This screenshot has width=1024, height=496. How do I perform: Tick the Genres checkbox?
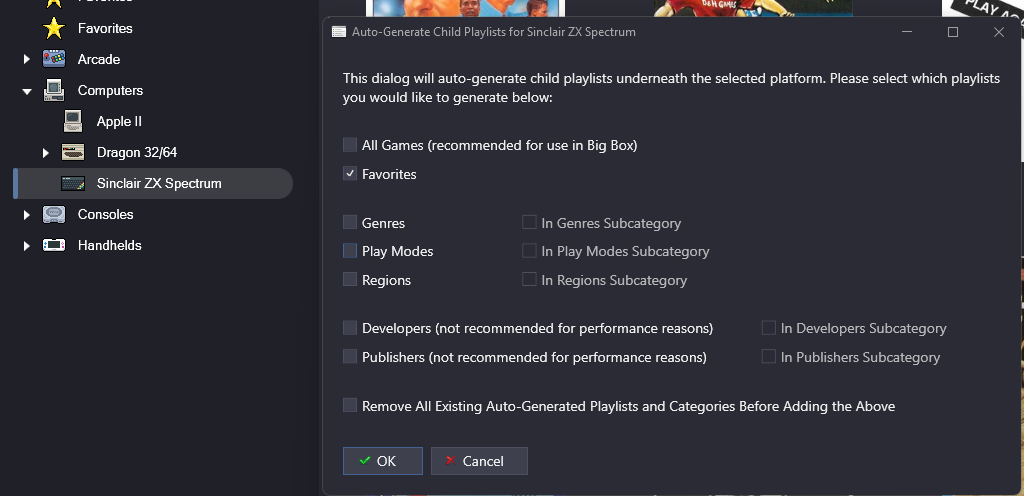pyautogui.click(x=350, y=223)
